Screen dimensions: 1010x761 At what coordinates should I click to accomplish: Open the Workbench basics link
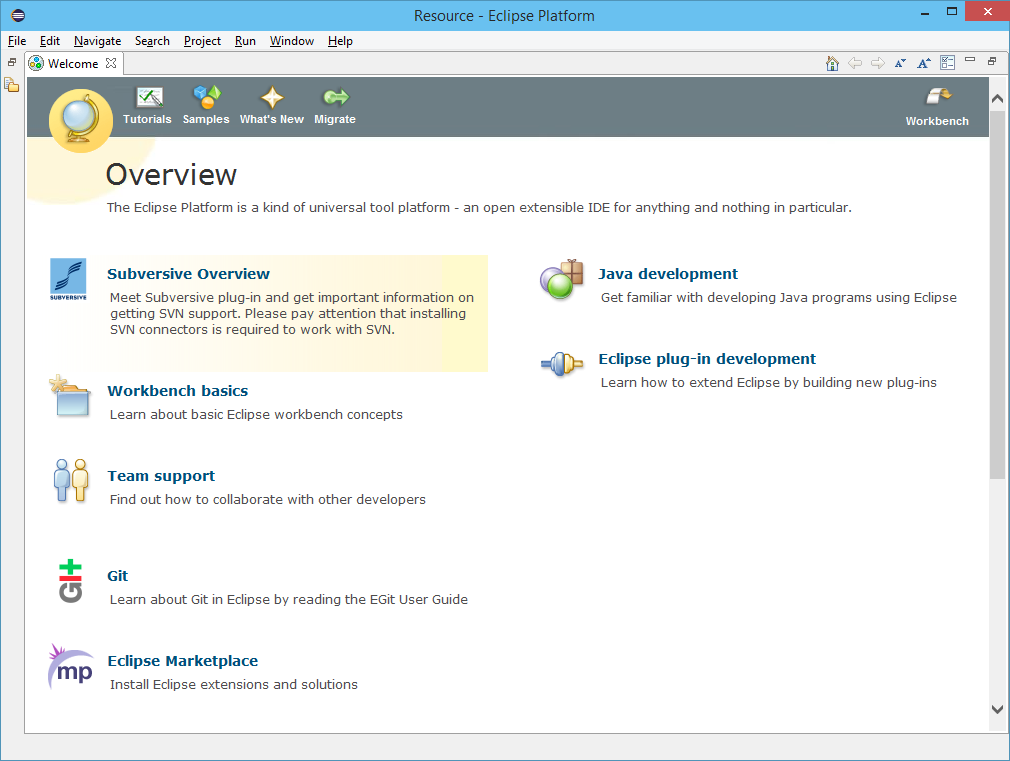point(178,391)
